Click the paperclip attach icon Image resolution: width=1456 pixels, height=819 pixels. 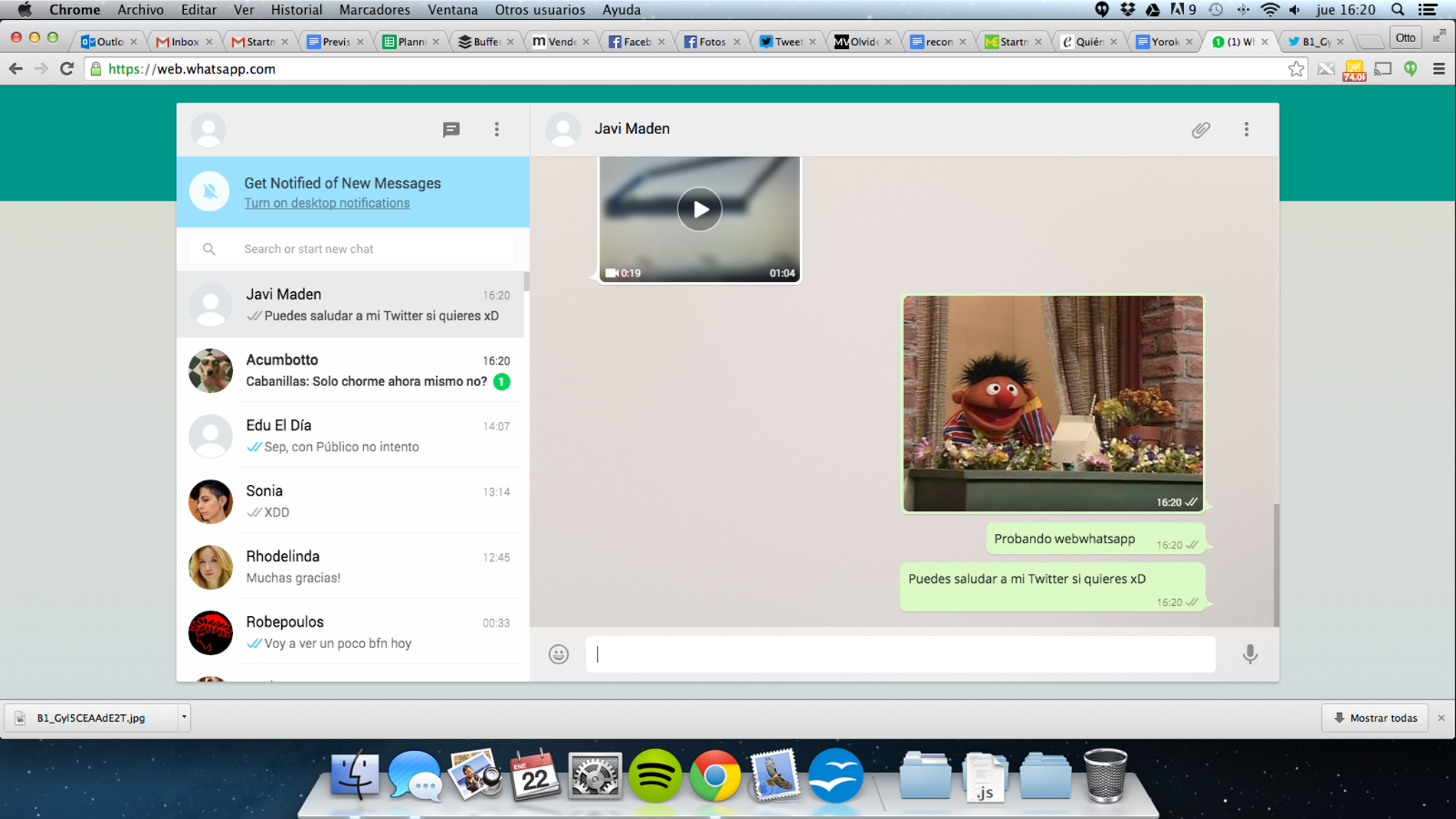(x=1200, y=129)
